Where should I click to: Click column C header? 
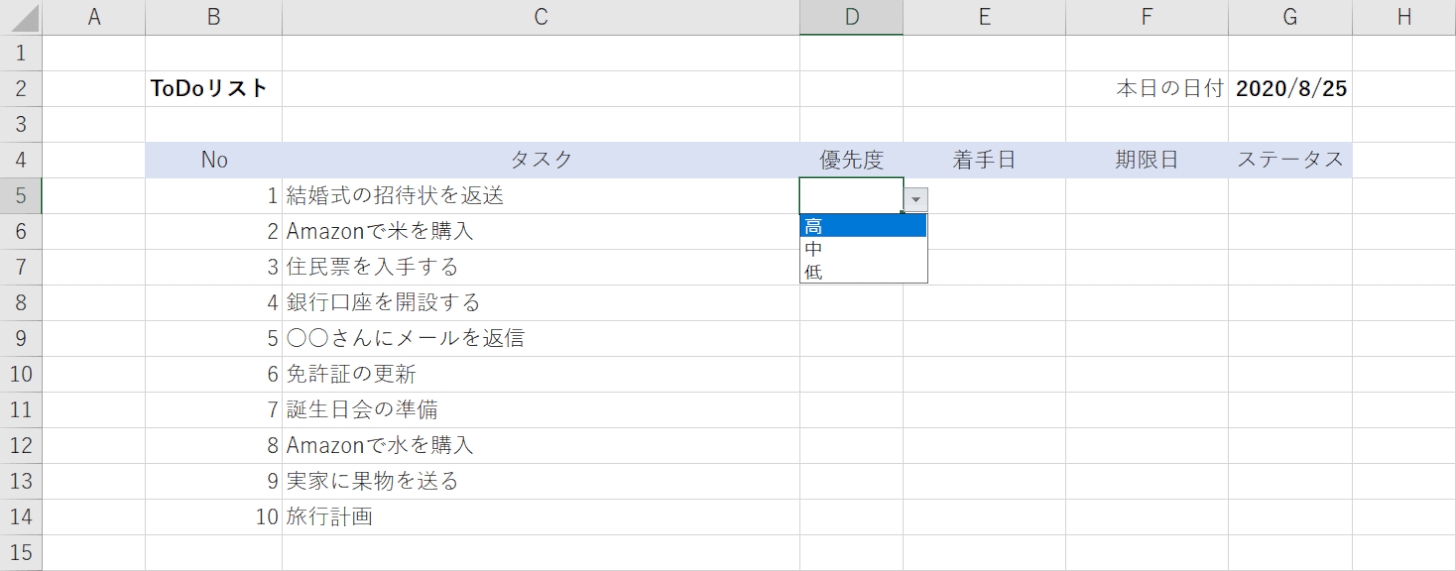point(540,17)
